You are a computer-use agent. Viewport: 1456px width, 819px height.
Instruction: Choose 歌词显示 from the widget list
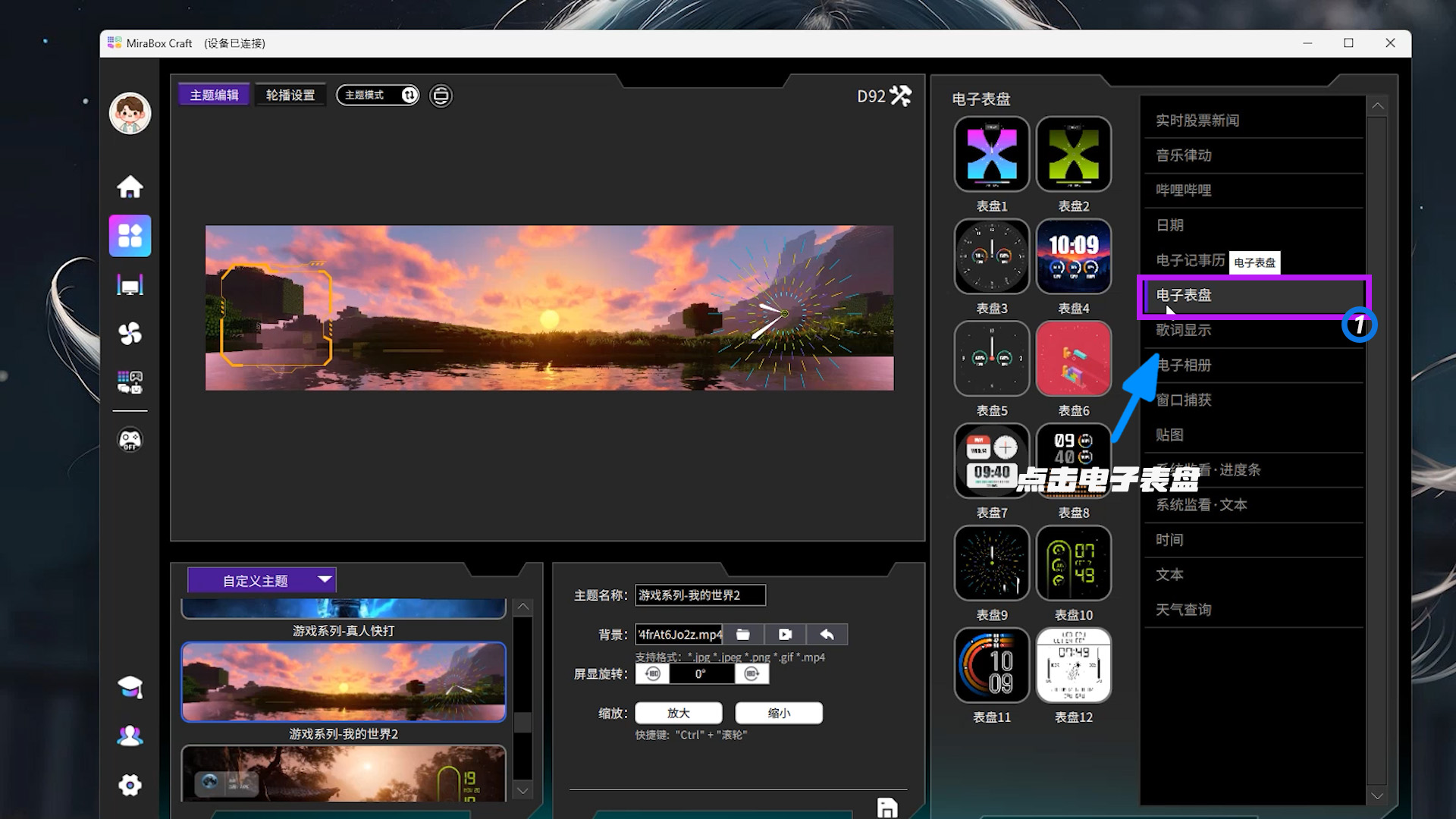1254,331
